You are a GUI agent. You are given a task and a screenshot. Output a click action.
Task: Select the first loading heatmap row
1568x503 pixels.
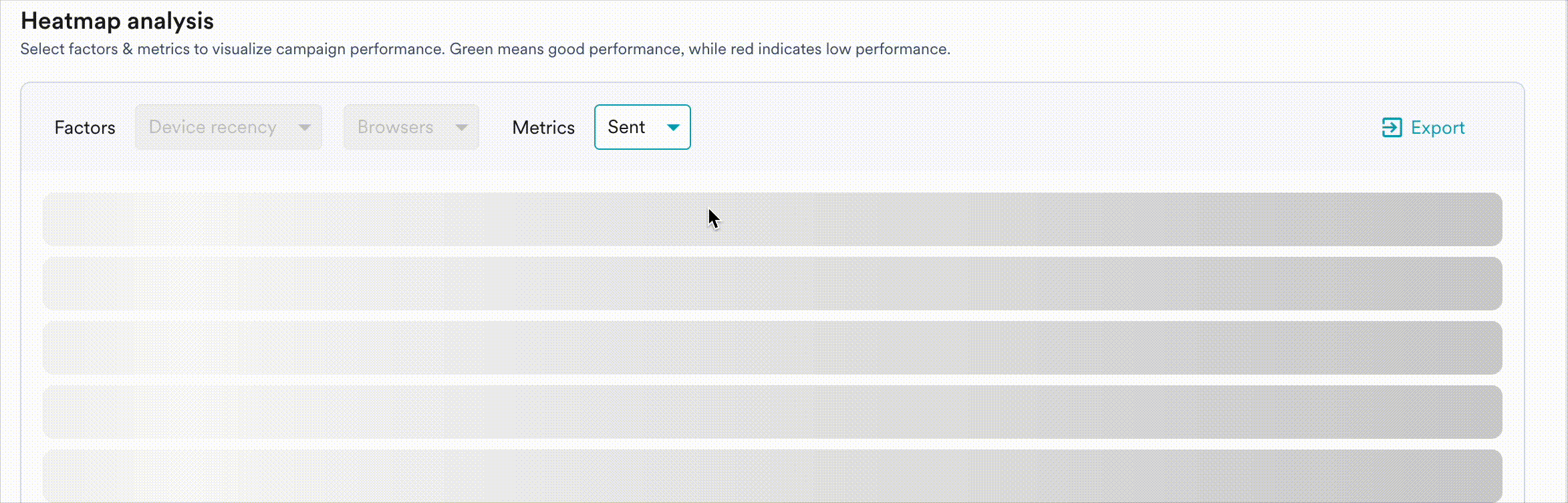coord(772,219)
